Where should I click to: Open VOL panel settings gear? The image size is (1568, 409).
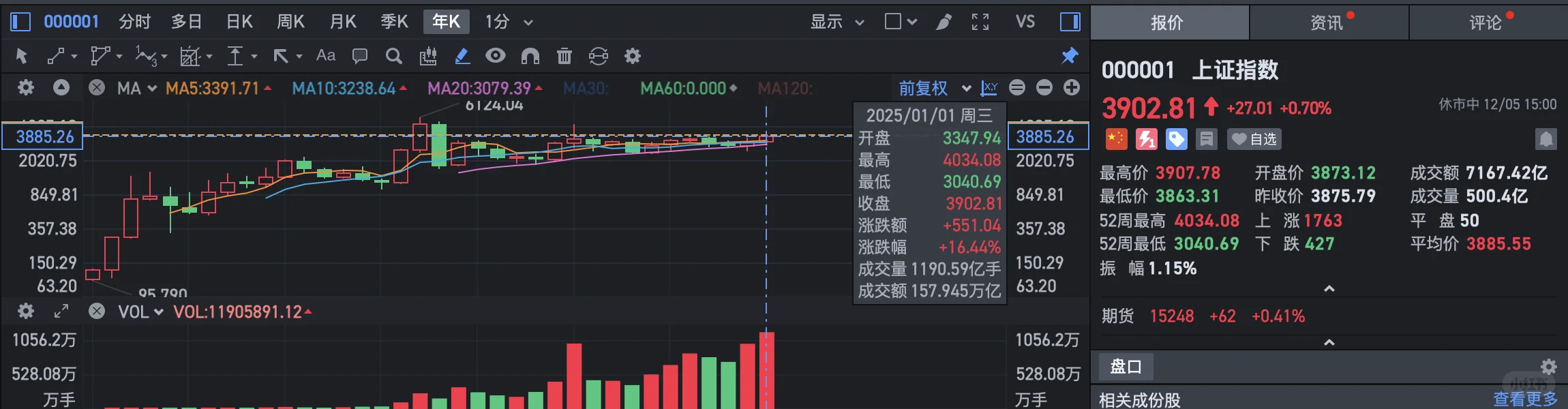[x=26, y=311]
